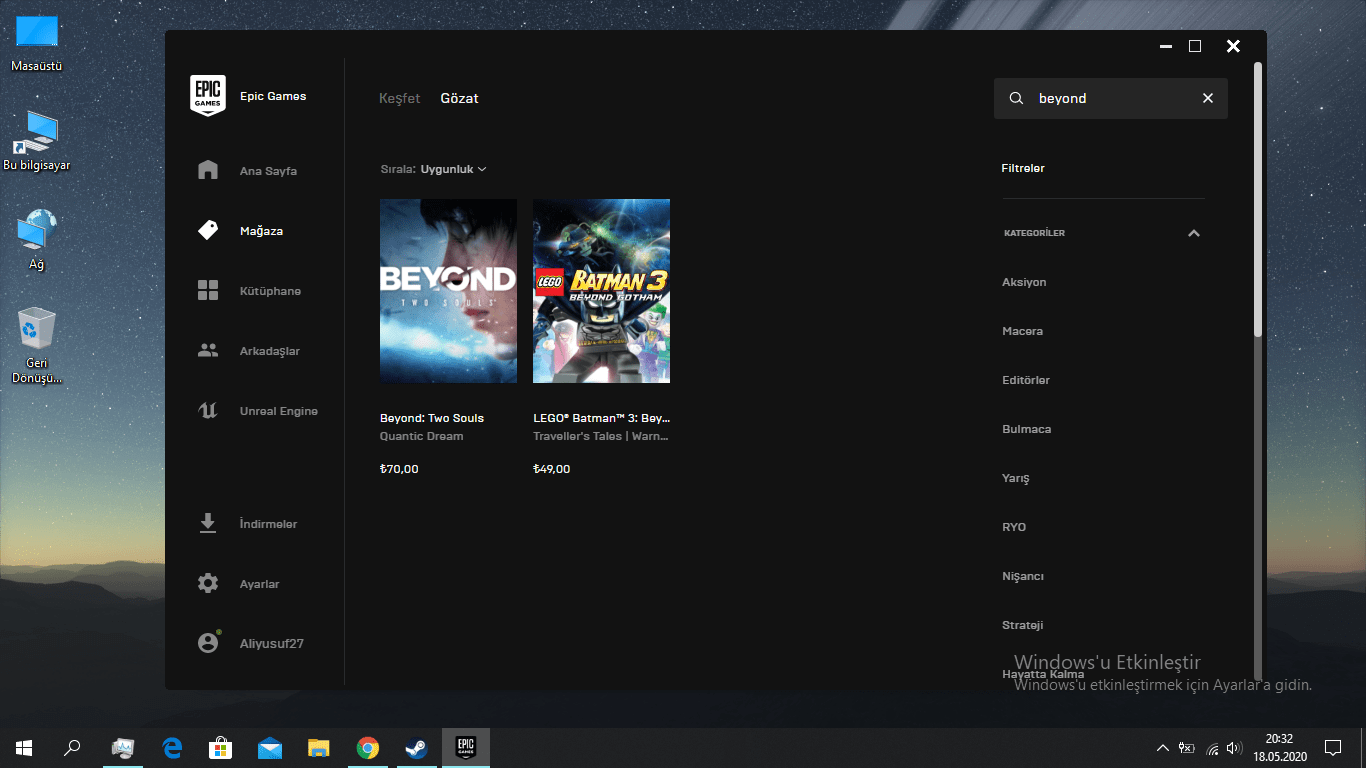
Task: Clear the search text with X
Action: (1207, 98)
